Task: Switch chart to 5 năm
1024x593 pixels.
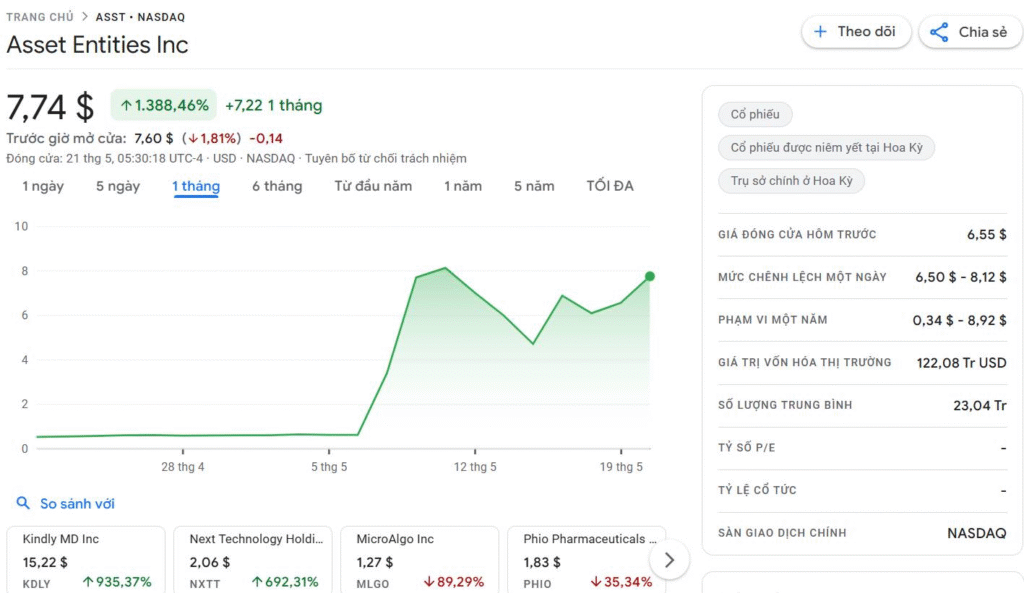Action: tap(534, 186)
